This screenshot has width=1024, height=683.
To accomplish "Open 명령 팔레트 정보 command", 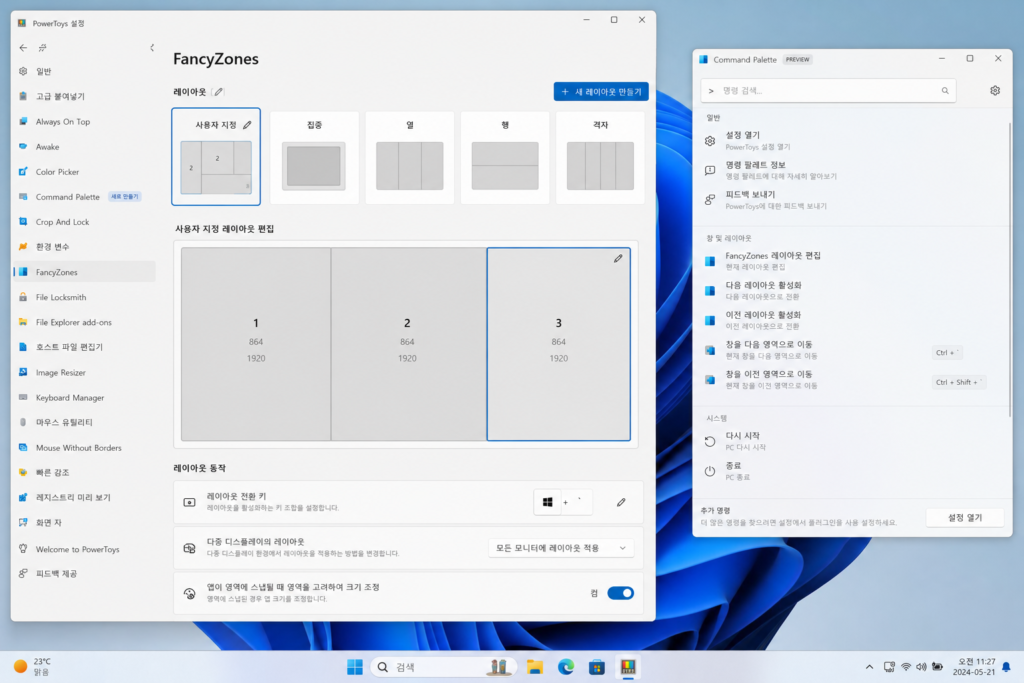I will (x=852, y=170).
